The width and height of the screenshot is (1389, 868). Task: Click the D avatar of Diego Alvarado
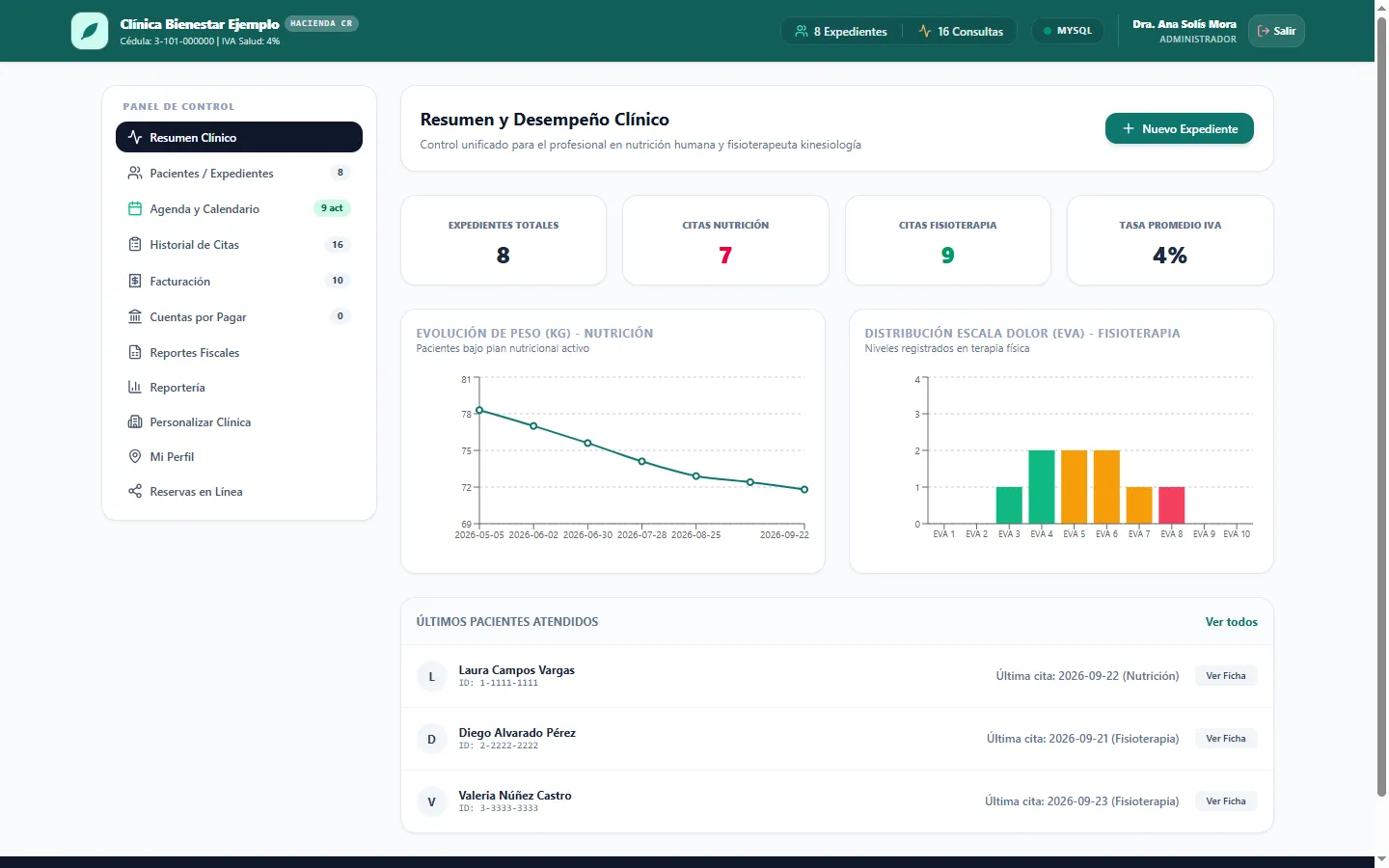pyautogui.click(x=431, y=739)
